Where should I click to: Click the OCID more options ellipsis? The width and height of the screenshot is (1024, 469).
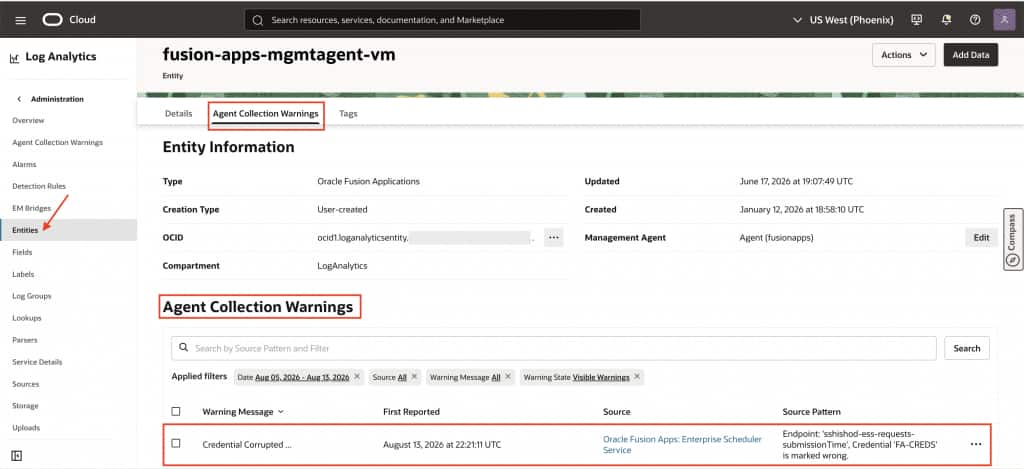click(554, 238)
